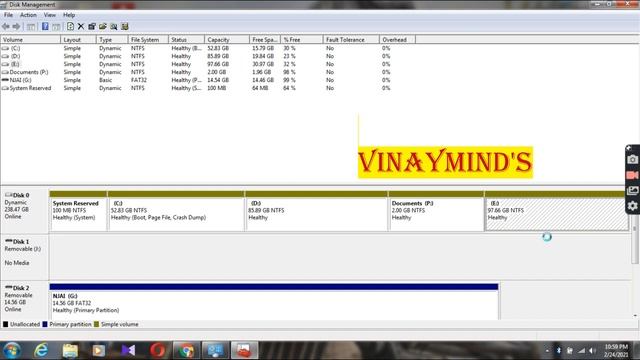This screenshot has width=640, height=360.
Task: Click the Explore magnifier toolbar icon
Action: coord(113,27)
